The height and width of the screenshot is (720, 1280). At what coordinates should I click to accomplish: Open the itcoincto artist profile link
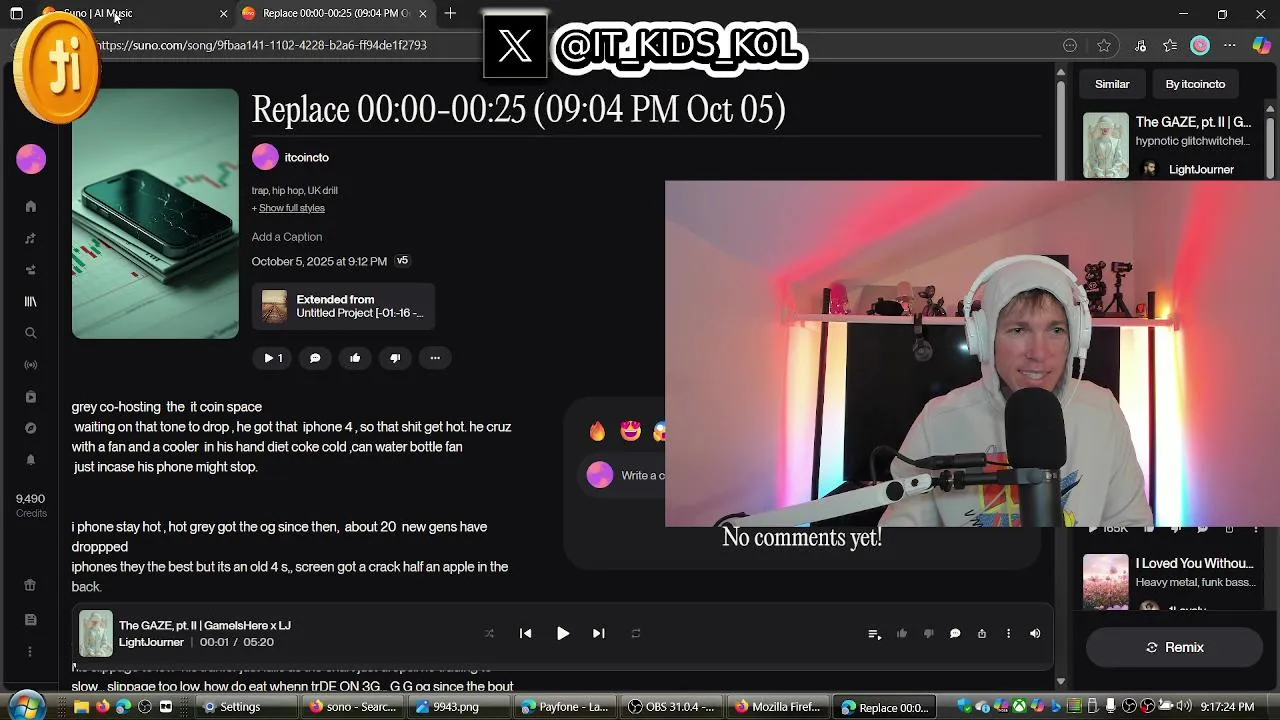[306, 157]
